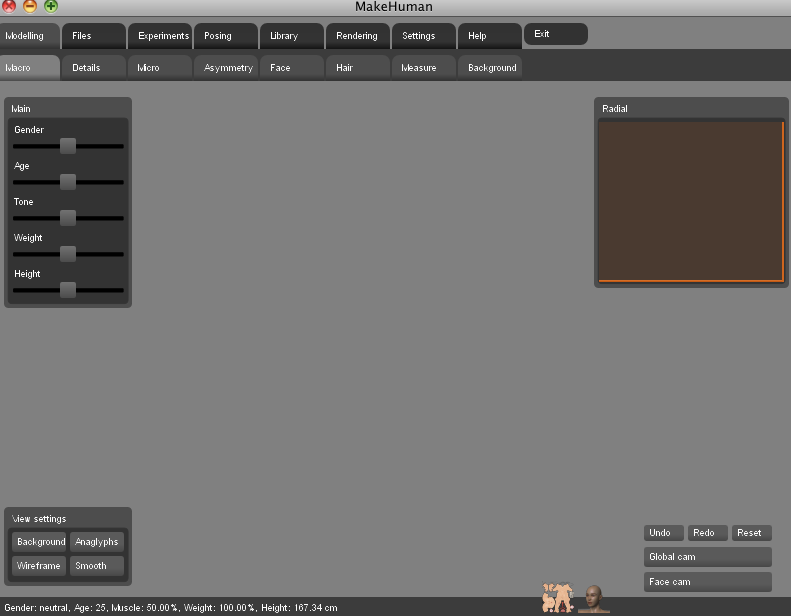Open the Hair sub-tab
Viewport: 791px width, 616px height.
click(x=358, y=68)
